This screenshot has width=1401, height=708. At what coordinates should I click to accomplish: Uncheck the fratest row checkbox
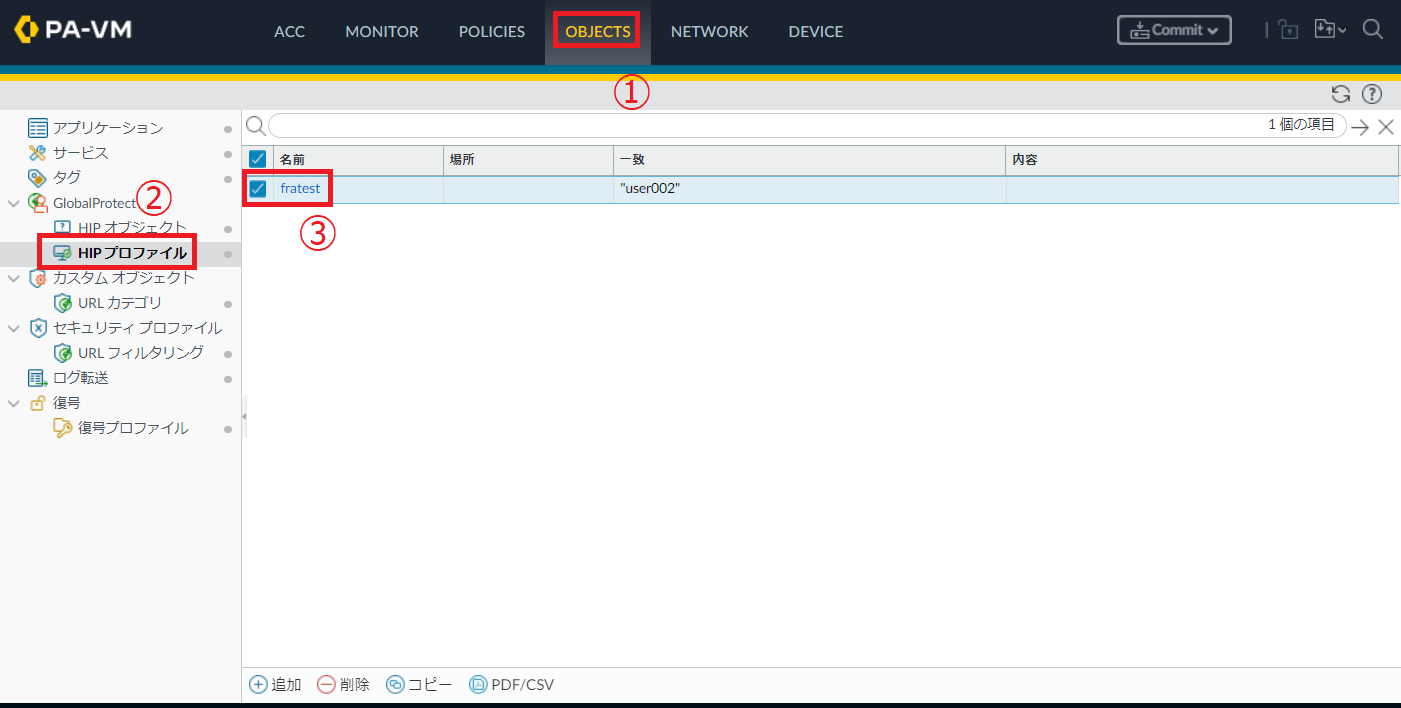pos(257,188)
